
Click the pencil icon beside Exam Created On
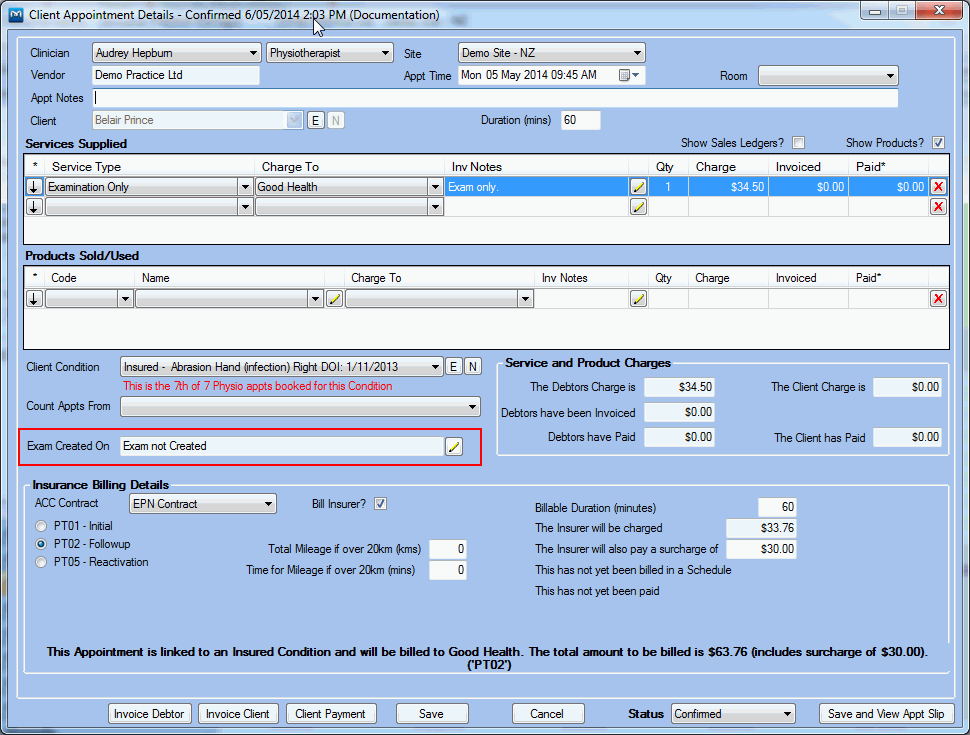(x=454, y=447)
